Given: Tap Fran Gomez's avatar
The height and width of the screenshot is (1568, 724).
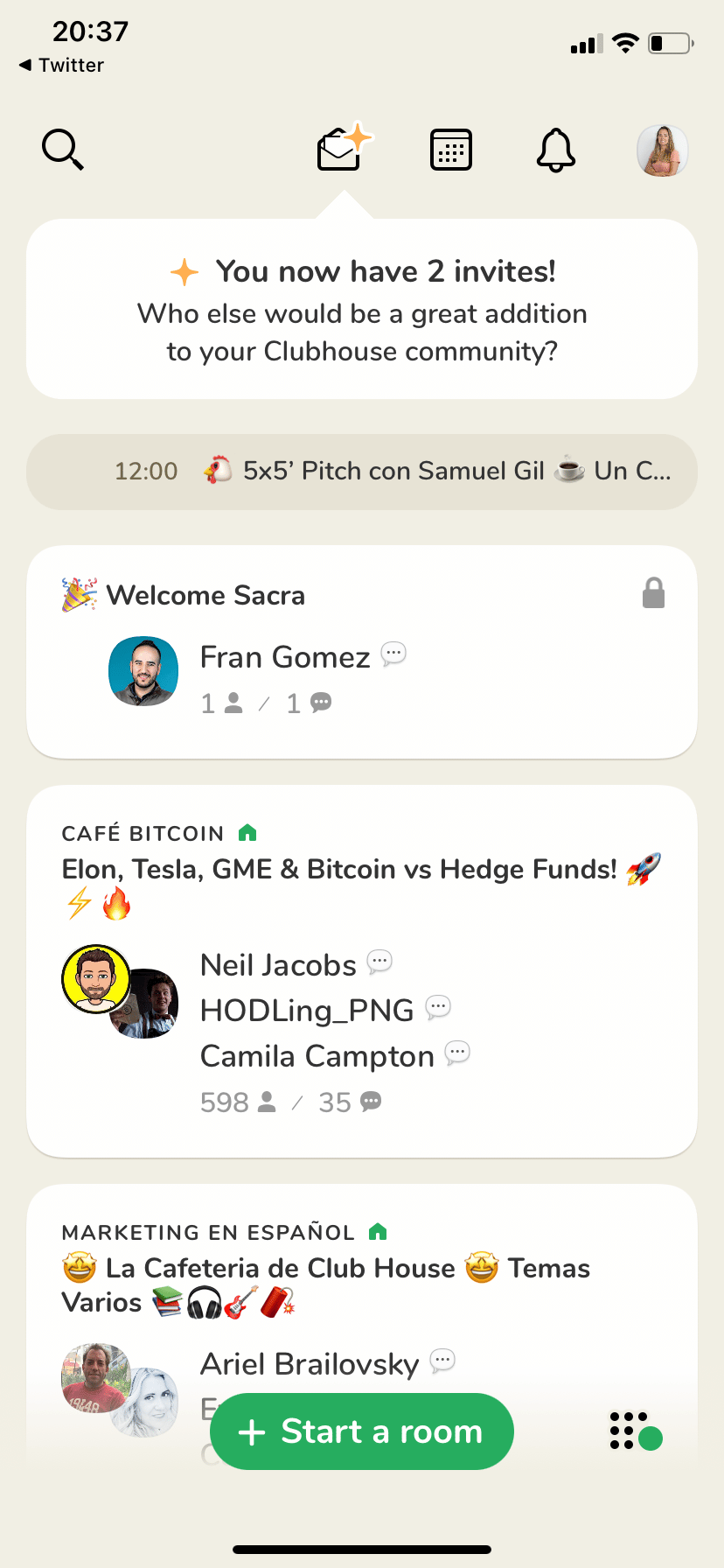Looking at the screenshot, I should pyautogui.click(x=143, y=671).
